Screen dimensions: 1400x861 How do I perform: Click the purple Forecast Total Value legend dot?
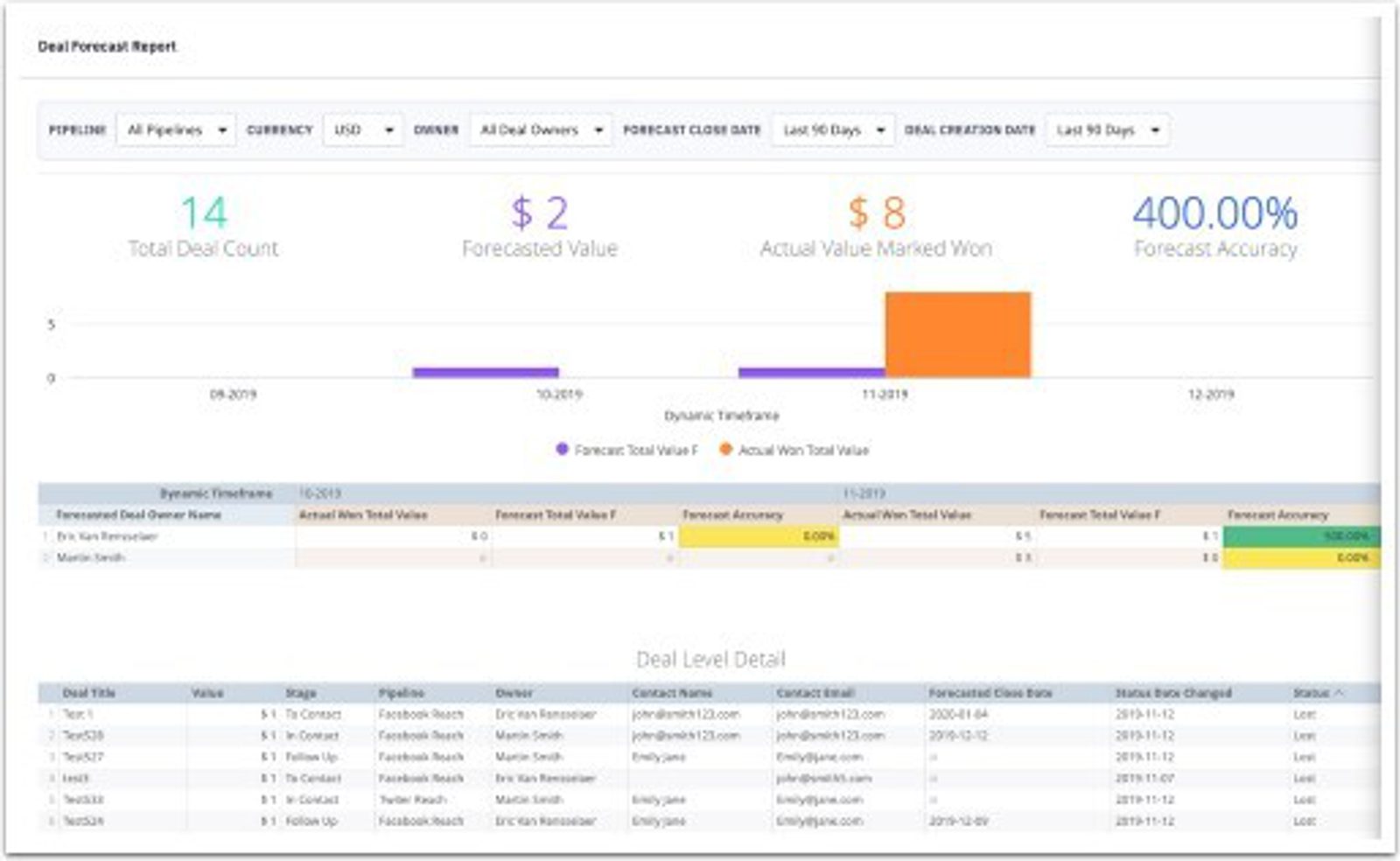[x=562, y=450]
